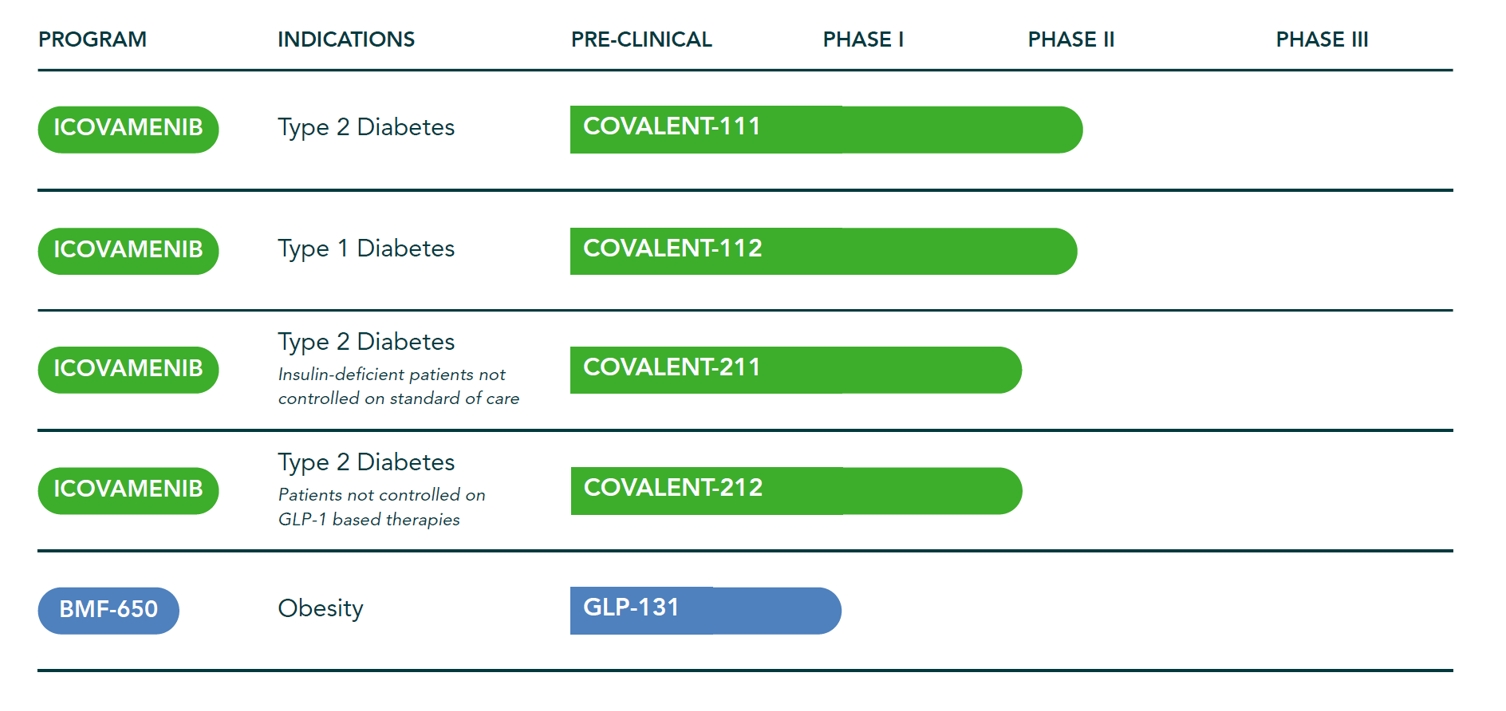Image resolution: width=1506 pixels, height=711 pixels.
Task: Select the PHASE II column header
Action: [1071, 40]
